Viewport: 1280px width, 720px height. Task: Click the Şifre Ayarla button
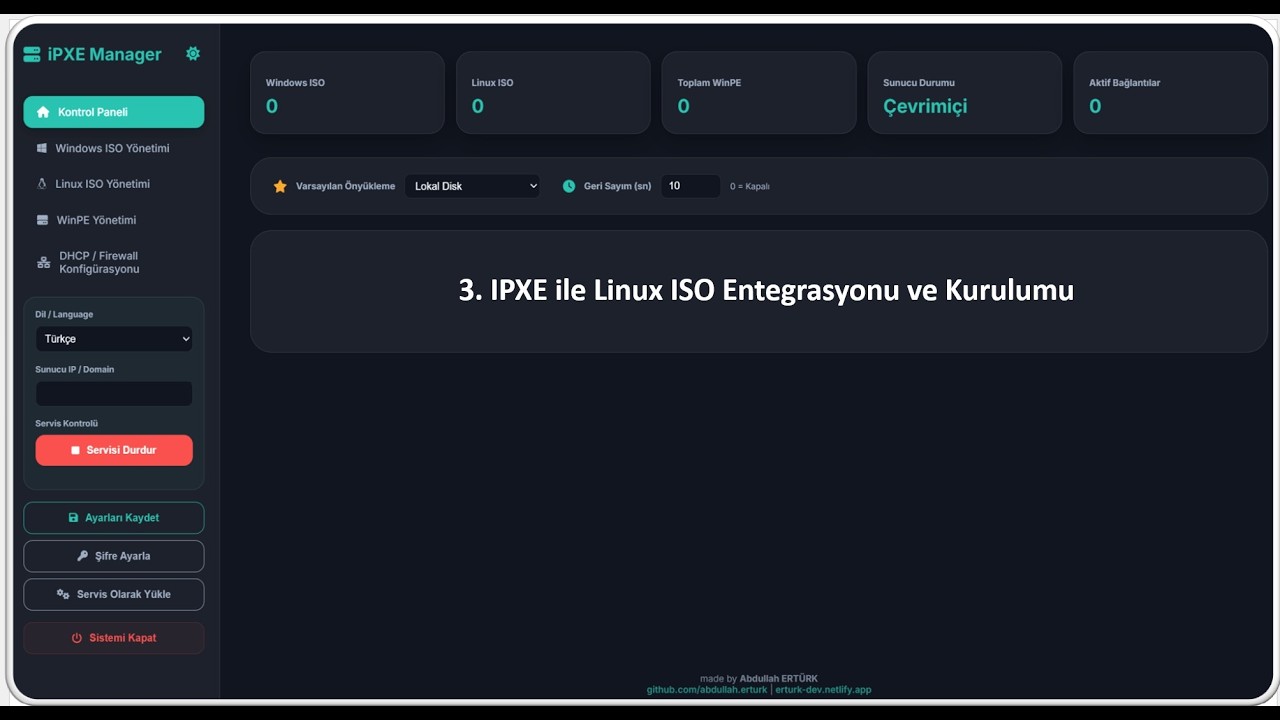pos(114,556)
